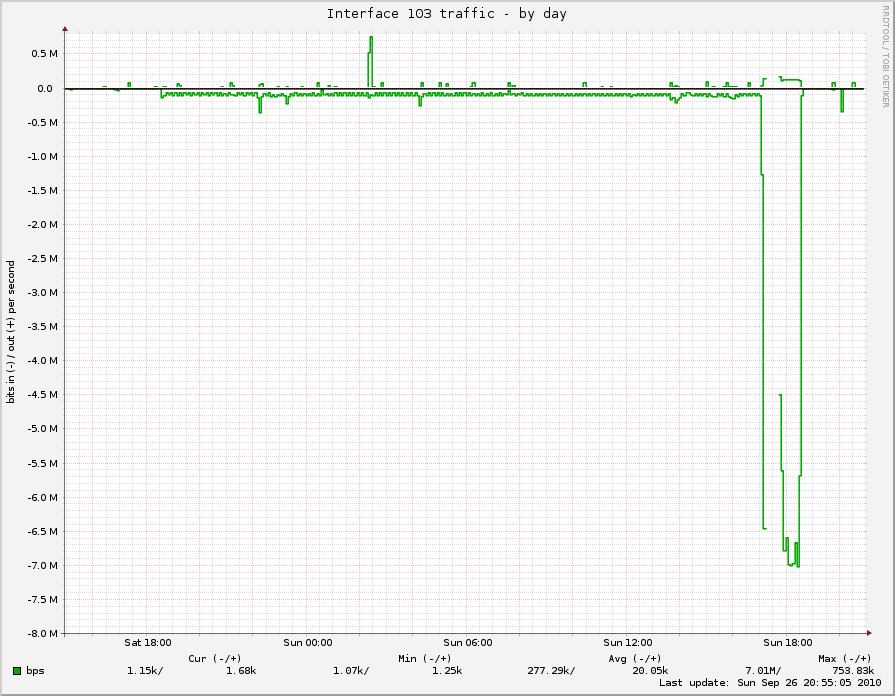Viewport: 895px width, 696px height.
Task: Click the 7.01M maximum inbound value
Action: tap(762, 670)
